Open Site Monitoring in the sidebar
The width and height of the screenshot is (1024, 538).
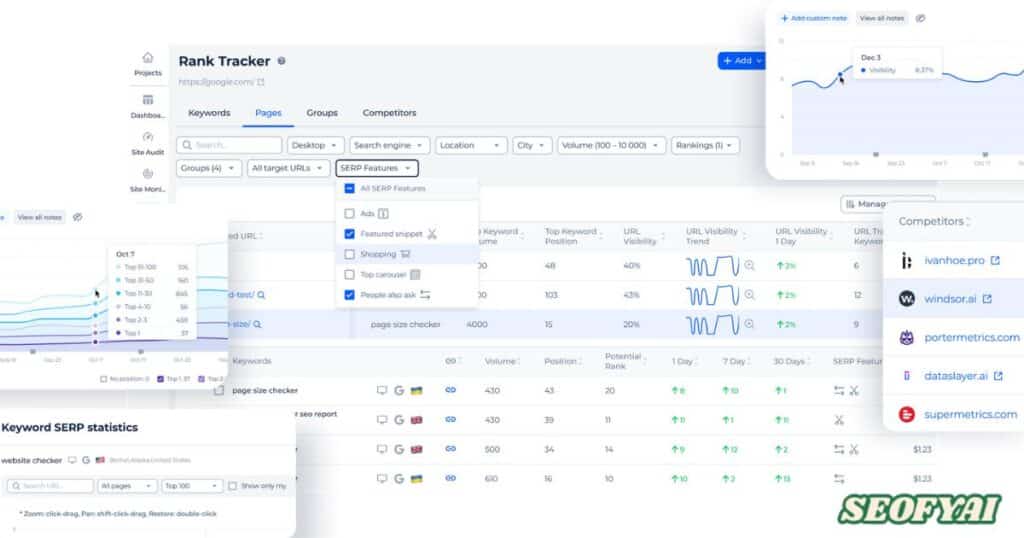148,174
